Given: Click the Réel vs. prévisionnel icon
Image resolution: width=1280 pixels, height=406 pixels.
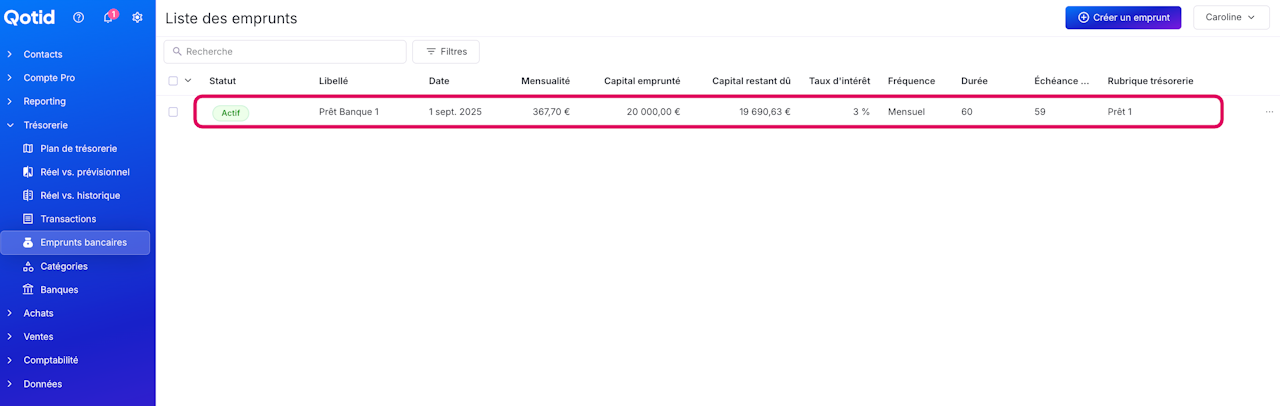Looking at the screenshot, I should [x=28, y=172].
